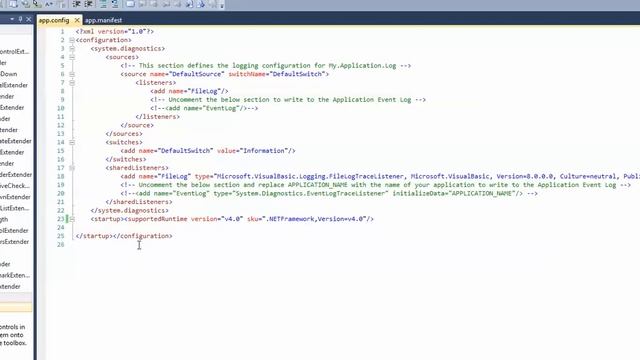Click the Display Object Member List toolbar icon
This screenshot has height=360, width=640.
13,4
